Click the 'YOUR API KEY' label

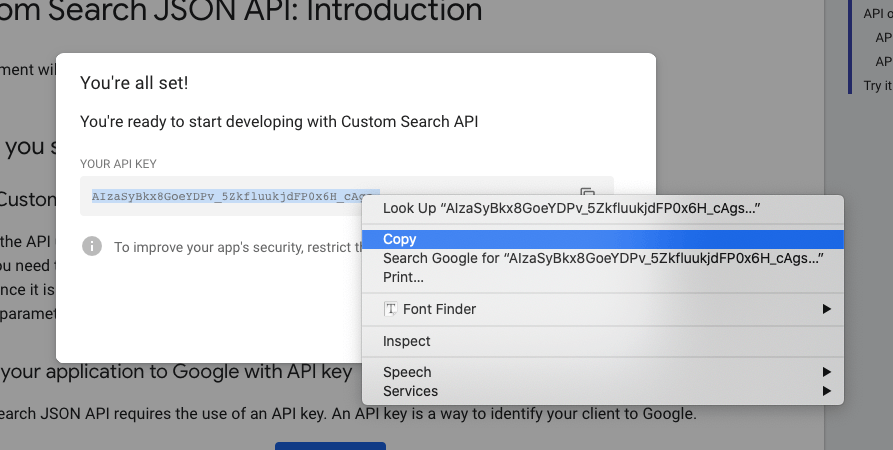tap(118, 164)
